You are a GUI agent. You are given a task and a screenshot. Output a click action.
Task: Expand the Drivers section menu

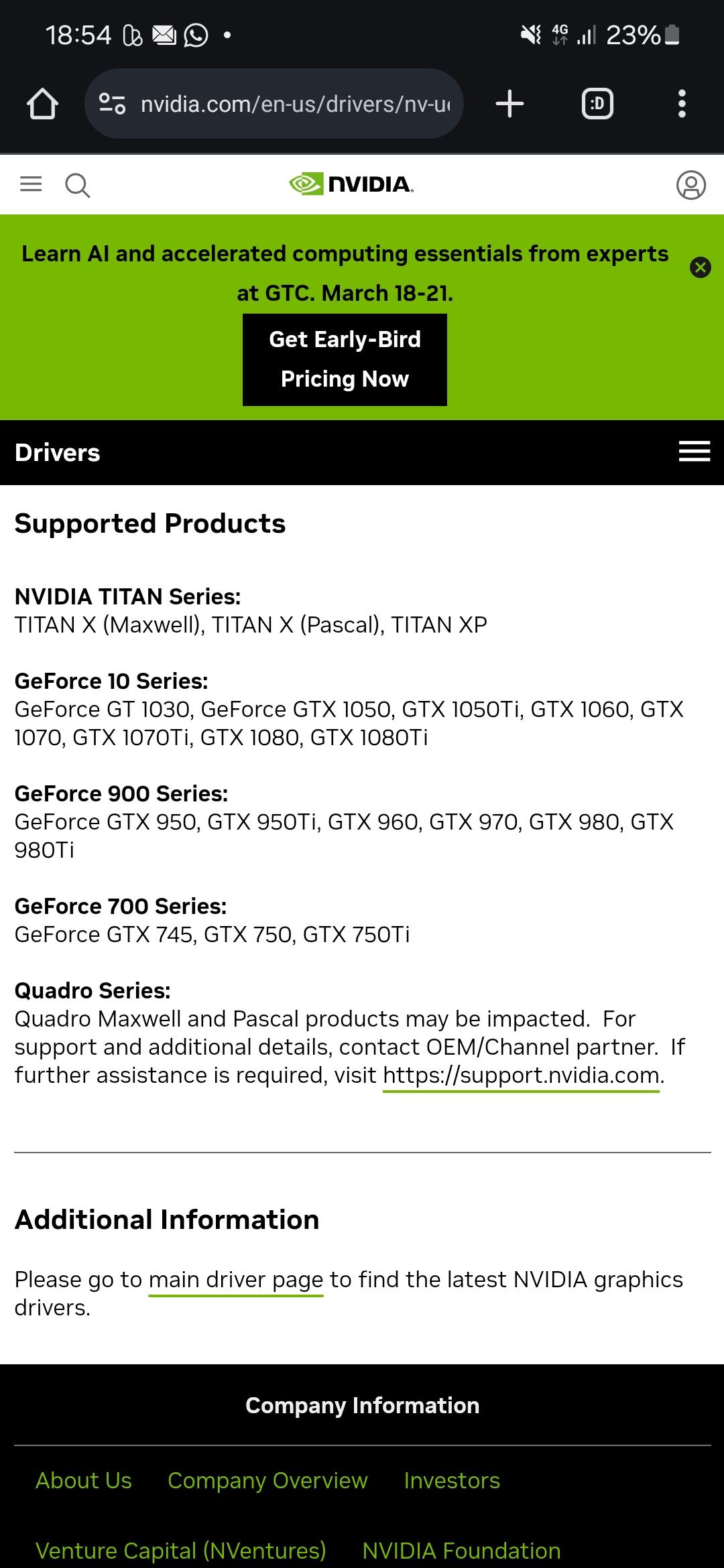(695, 452)
